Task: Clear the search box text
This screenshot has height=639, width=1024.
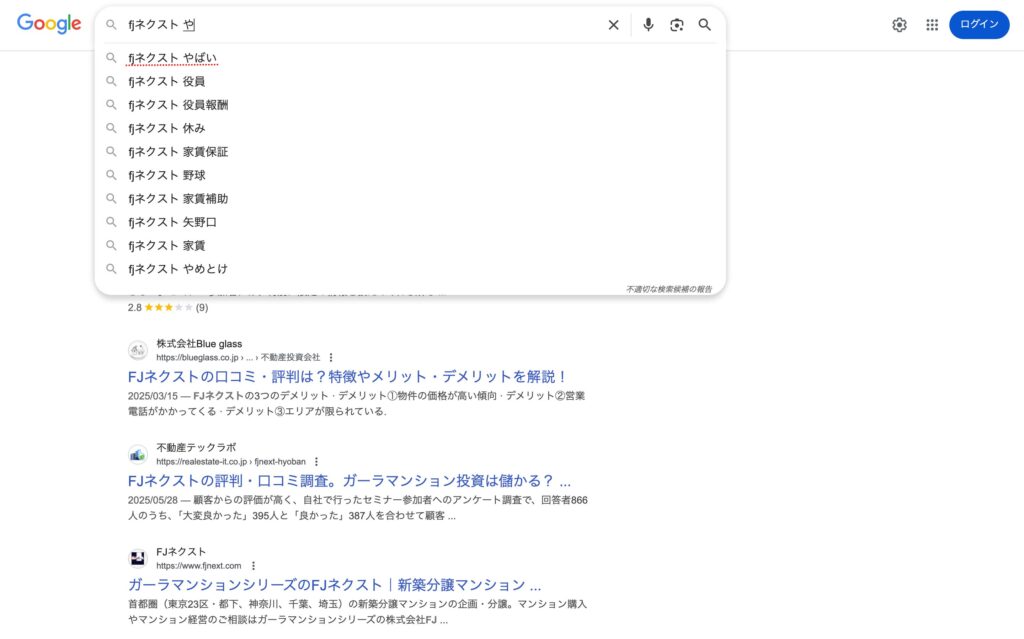Action: click(x=613, y=25)
